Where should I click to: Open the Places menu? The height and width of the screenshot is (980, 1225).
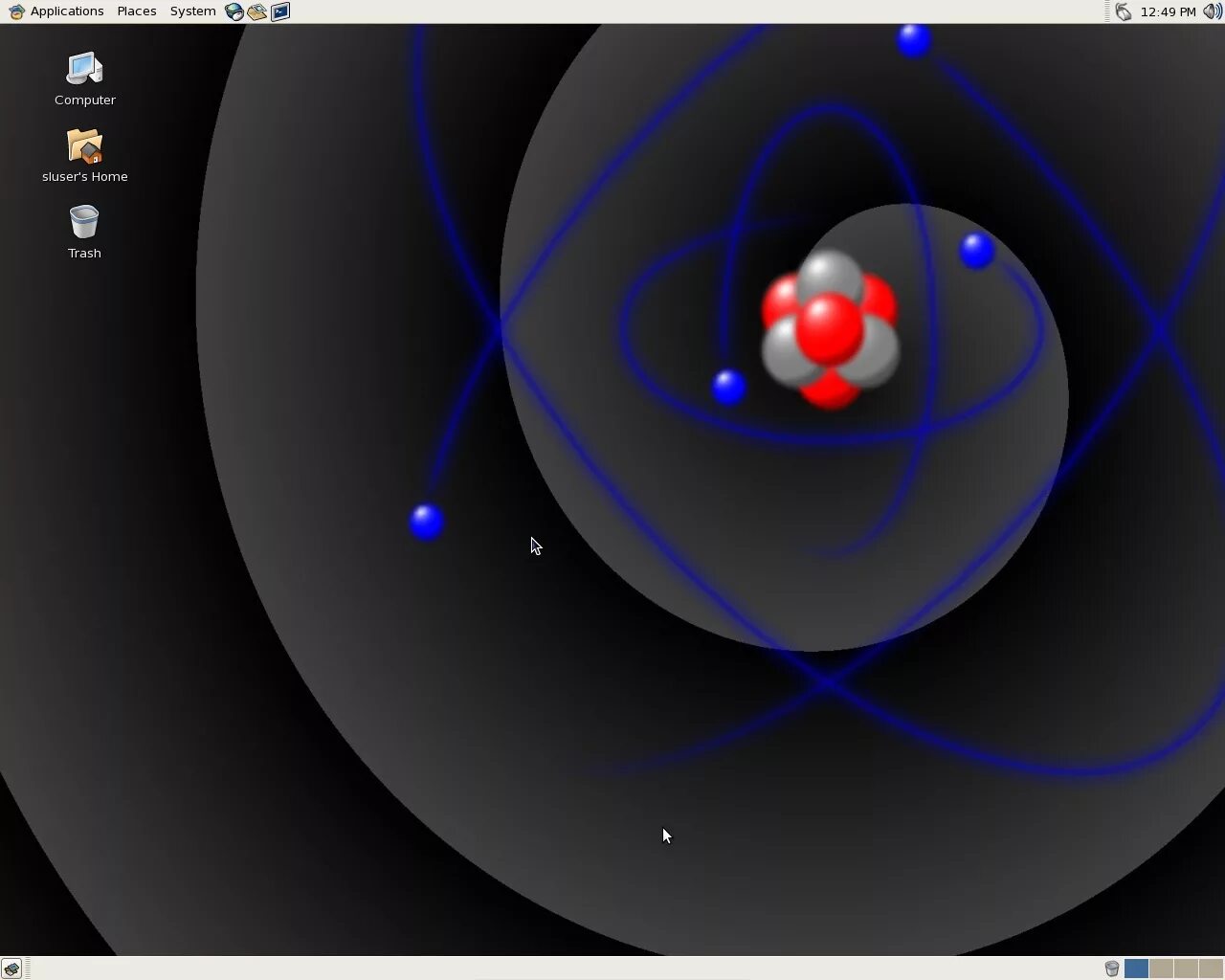[x=137, y=11]
